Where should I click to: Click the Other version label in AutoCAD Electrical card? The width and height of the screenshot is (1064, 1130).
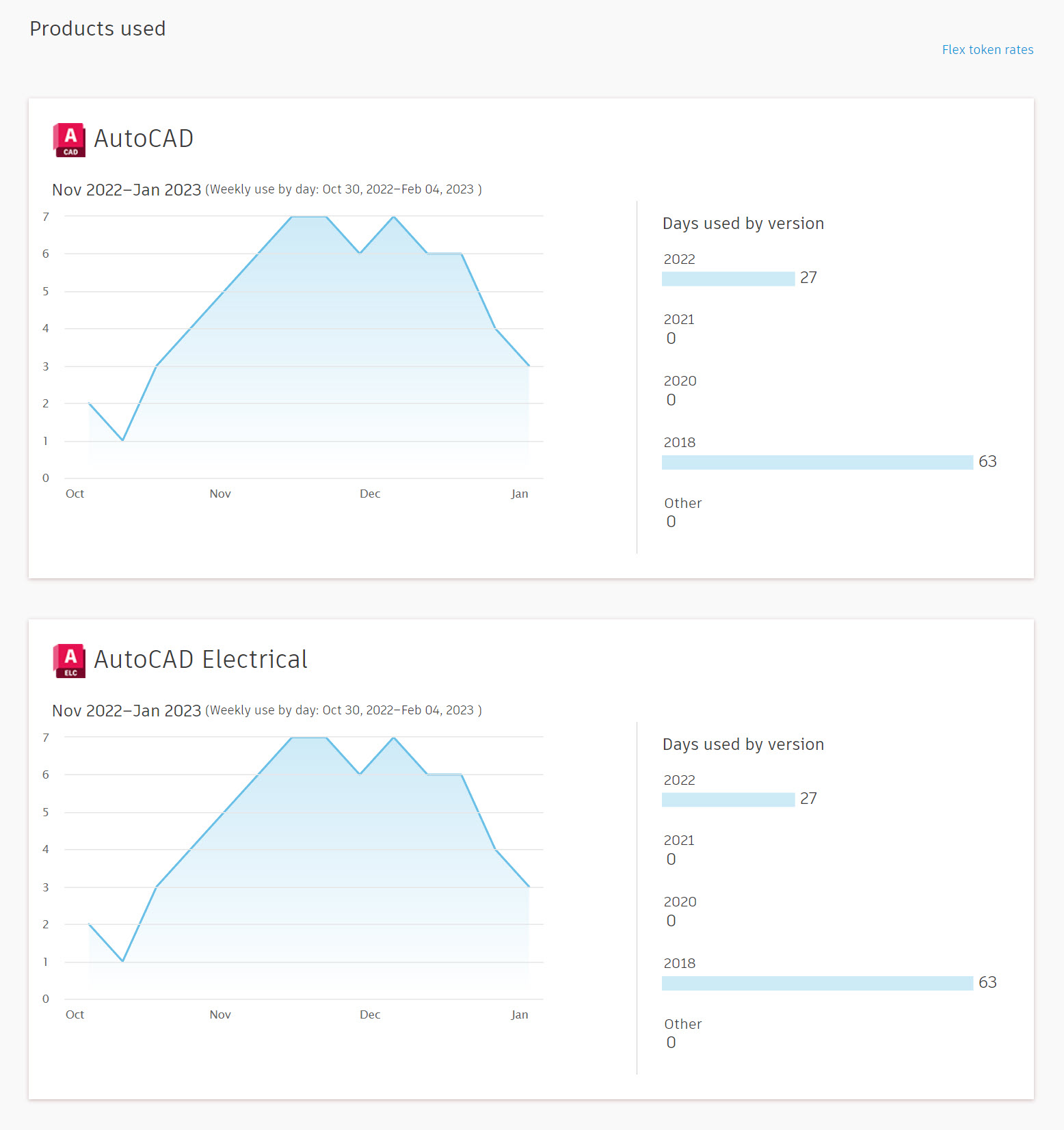[683, 1025]
